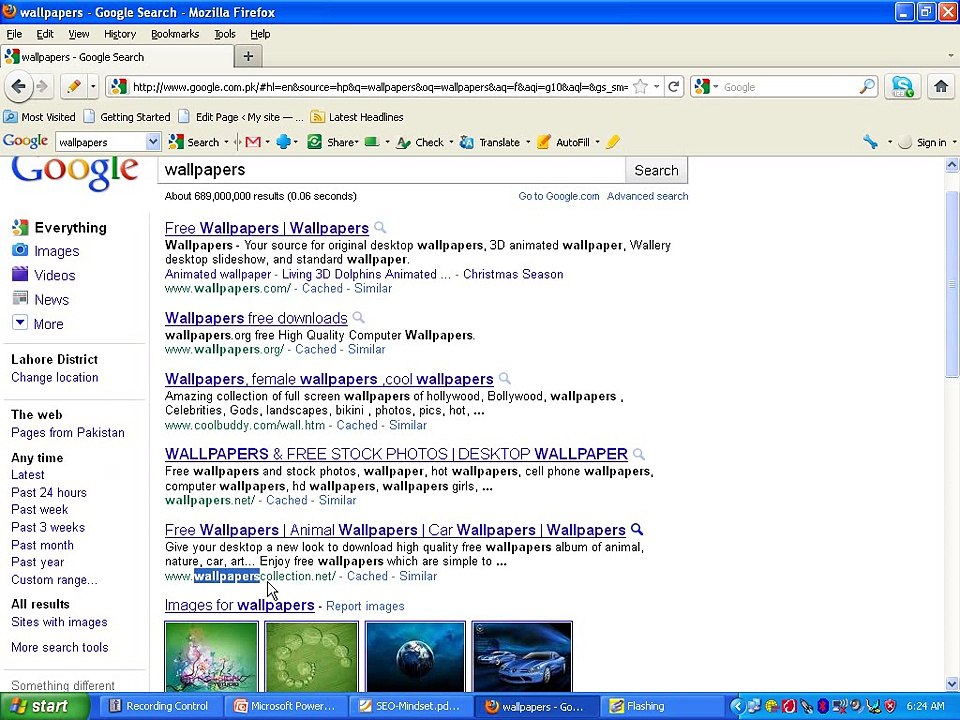Open the View menu

[x=78, y=34]
